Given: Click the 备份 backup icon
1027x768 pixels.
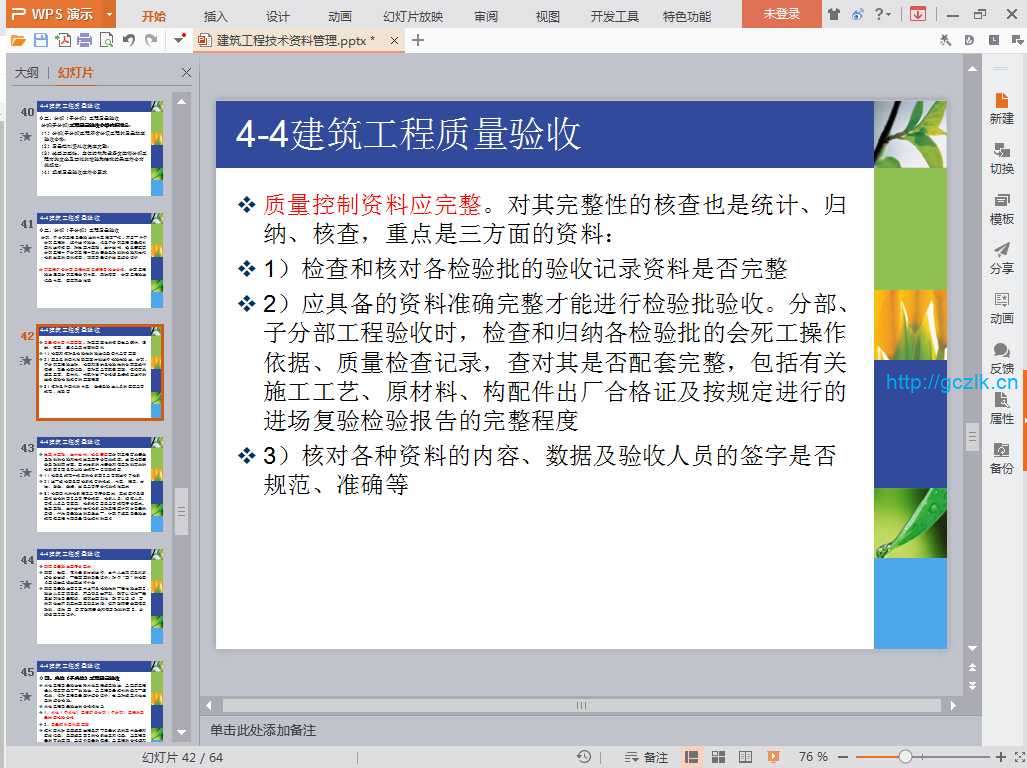Looking at the screenshot, I should [1001, 457].
